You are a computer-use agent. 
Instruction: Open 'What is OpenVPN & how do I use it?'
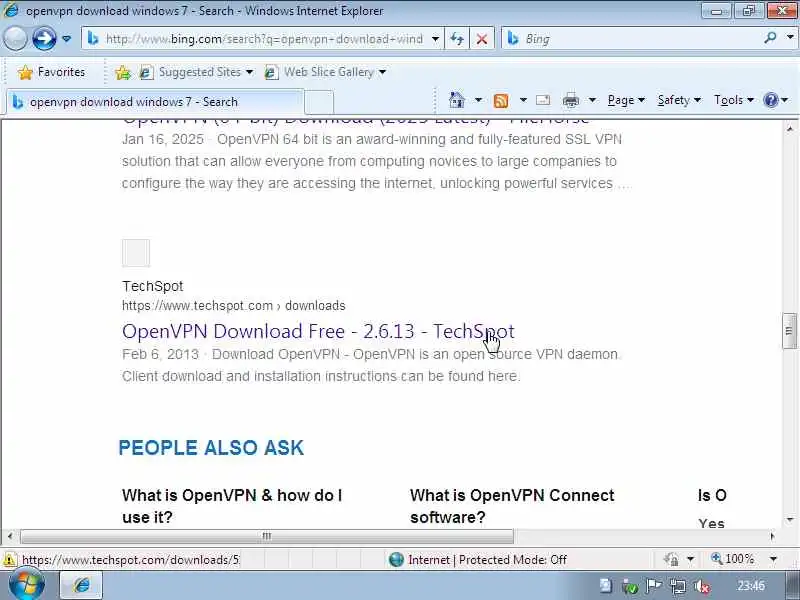[x=232, y=506]
